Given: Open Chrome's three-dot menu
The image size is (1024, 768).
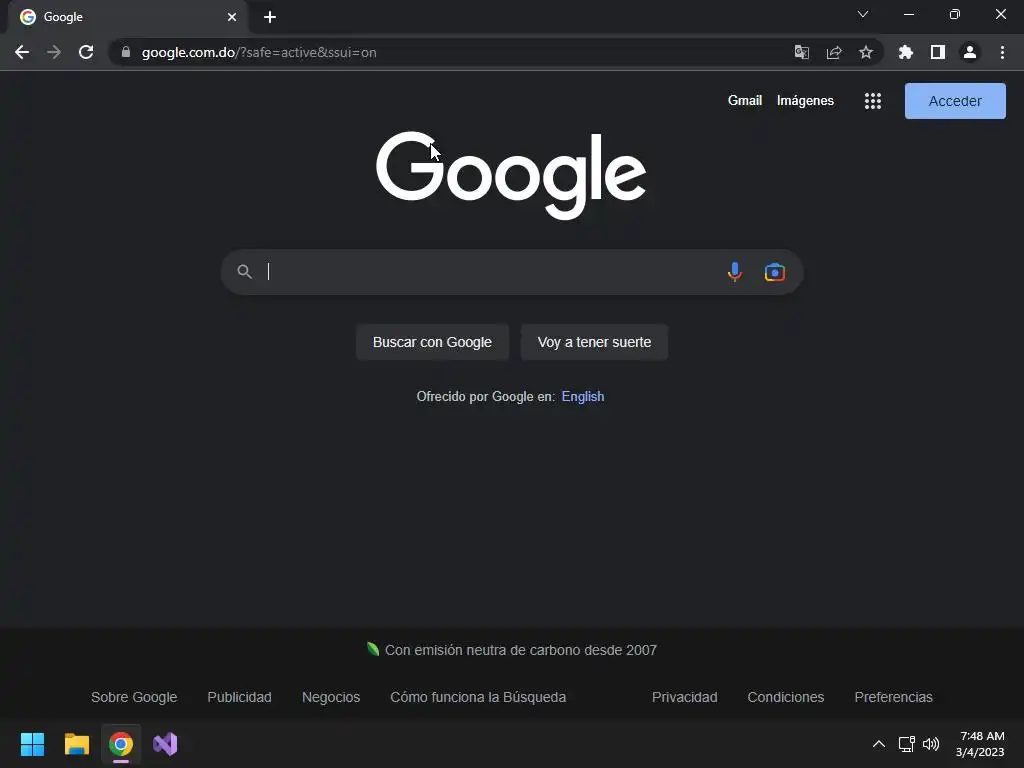Looking at the screenshot, I should coord(1002,52).
